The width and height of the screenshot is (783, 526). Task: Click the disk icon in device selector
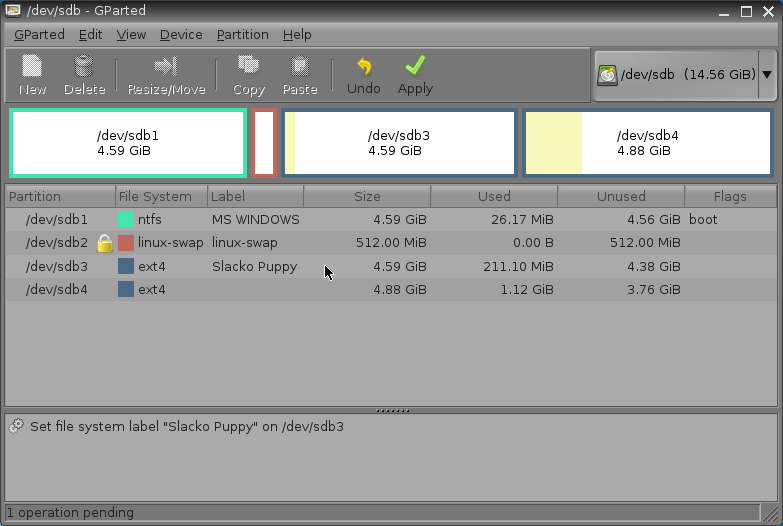tap(607, 75)
